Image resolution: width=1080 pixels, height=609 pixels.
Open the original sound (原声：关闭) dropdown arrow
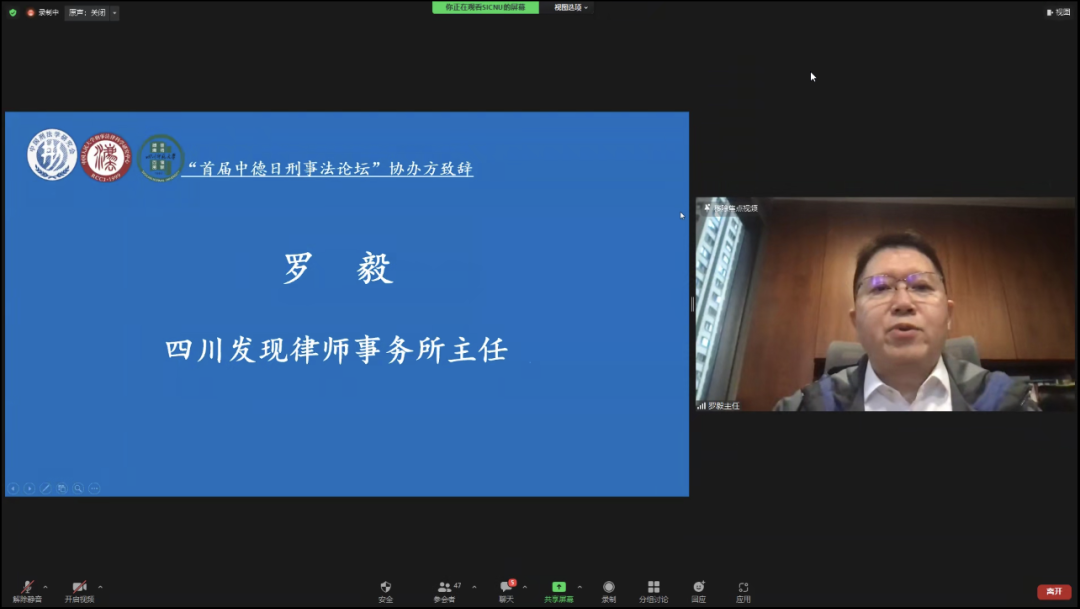(x=114, y=13)
